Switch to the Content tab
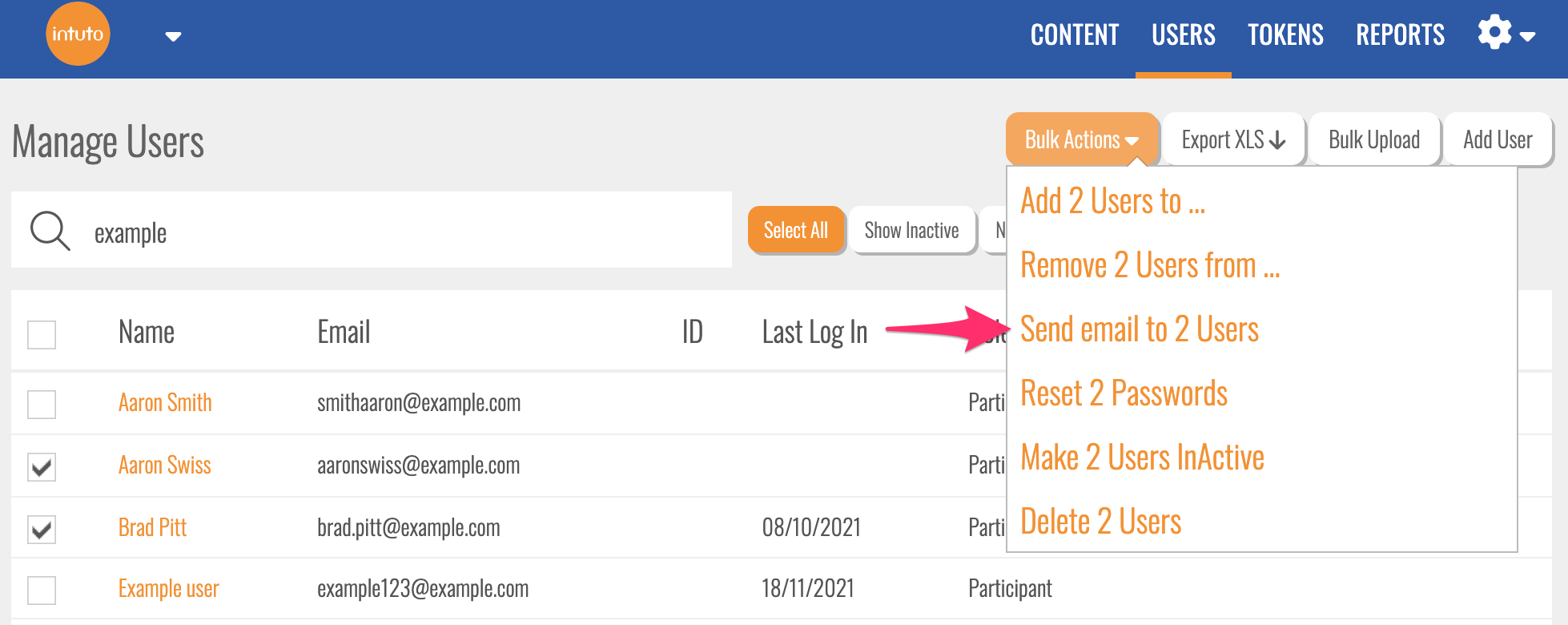The height and width of the screenshot is (625, 1568). tap(1074, 35)
